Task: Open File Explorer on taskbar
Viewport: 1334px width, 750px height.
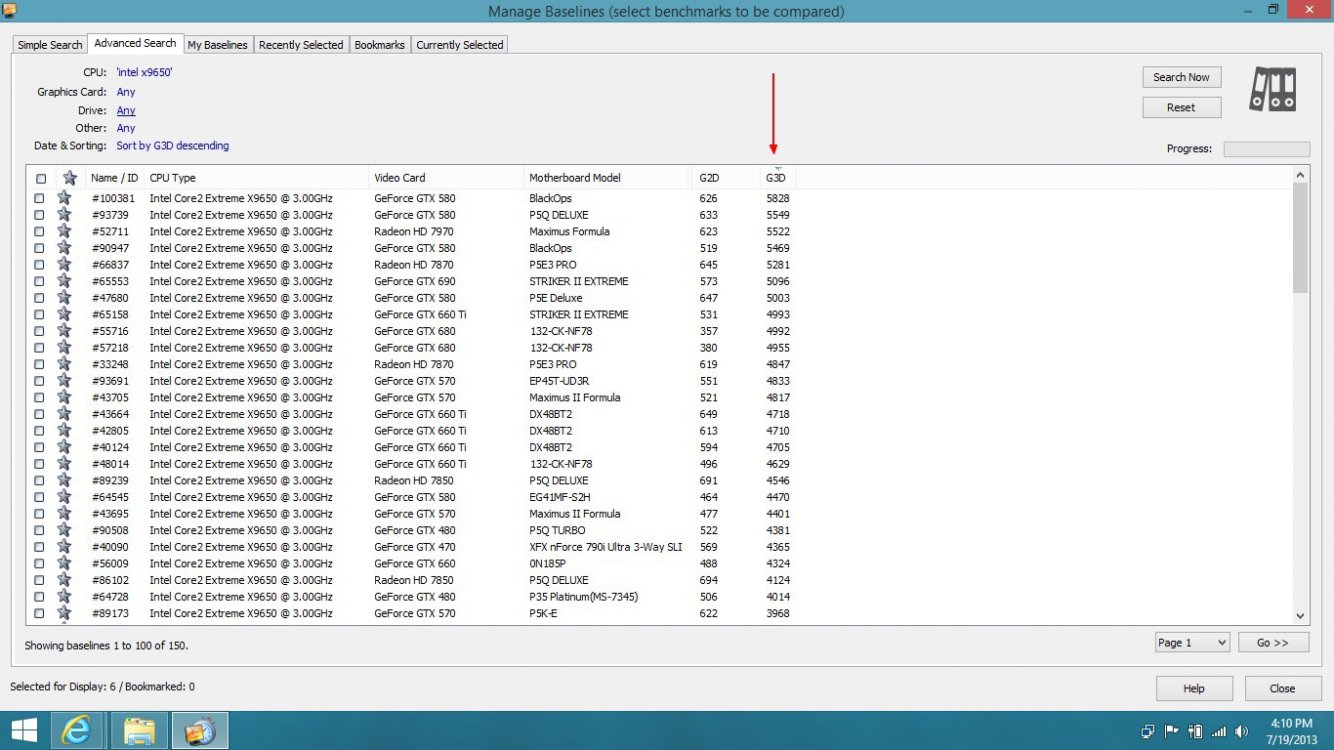Action: (139, 730)
